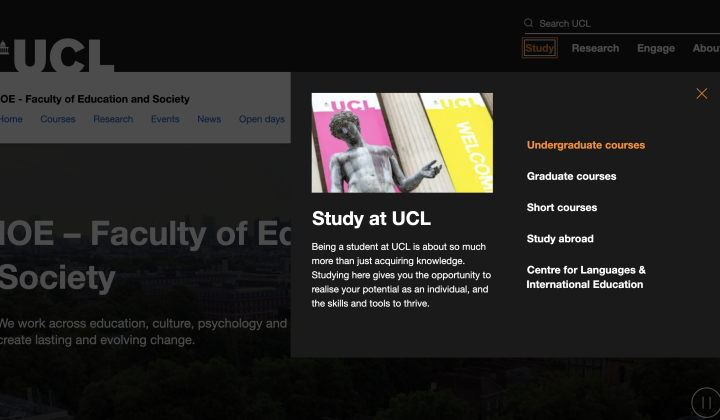Open the Engage menu
The width and height of the screenshot is (720, 420).
(656, 48)
